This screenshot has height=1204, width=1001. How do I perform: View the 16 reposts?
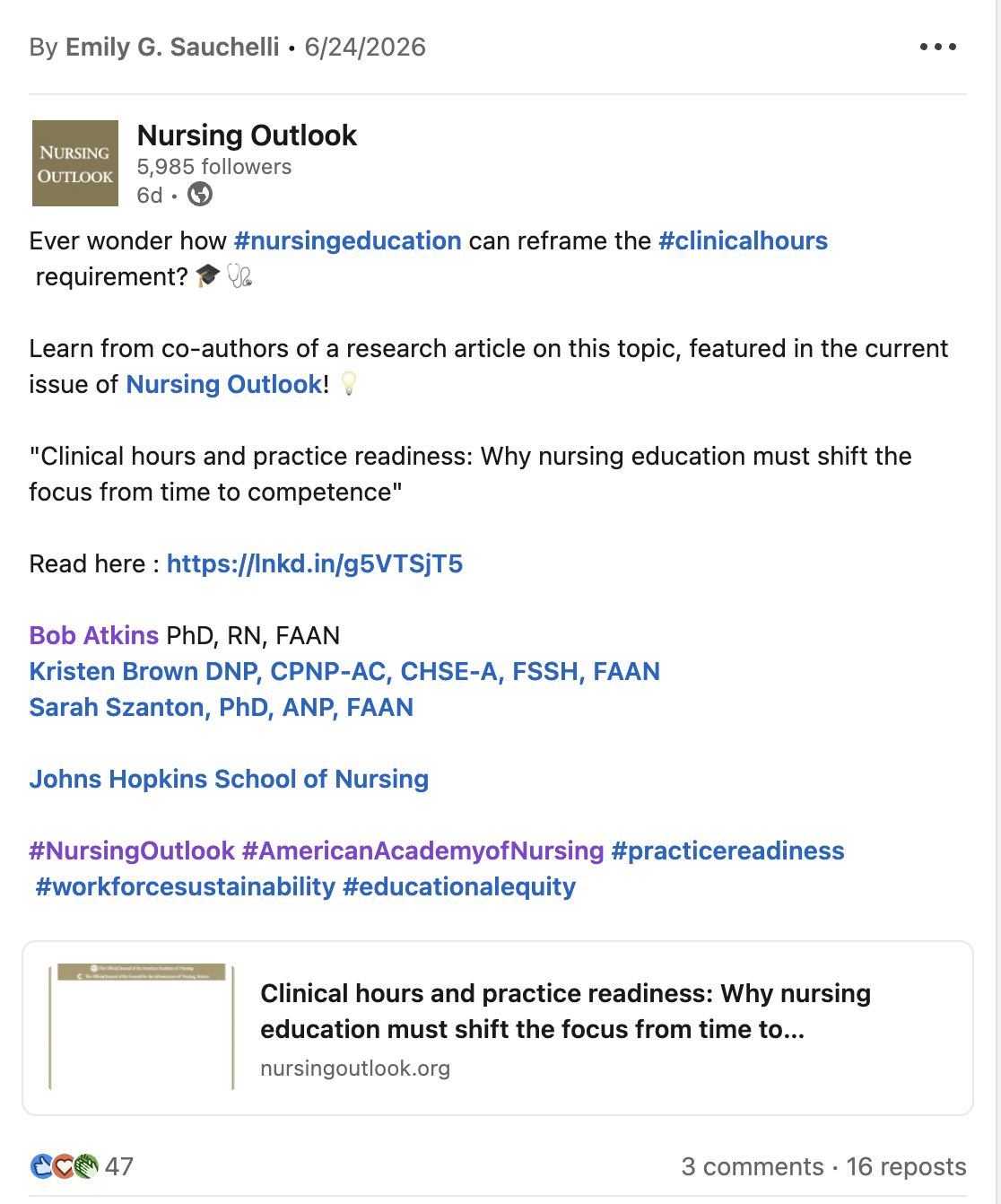point(906,1166)
